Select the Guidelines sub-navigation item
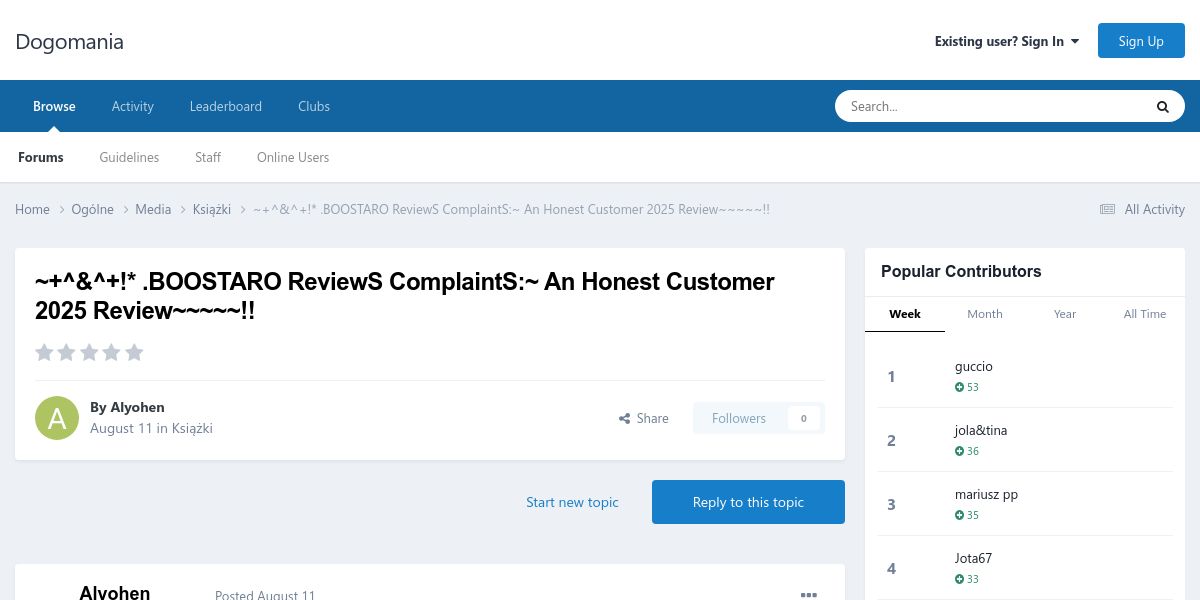1200x600 pixels. [129, 157]
